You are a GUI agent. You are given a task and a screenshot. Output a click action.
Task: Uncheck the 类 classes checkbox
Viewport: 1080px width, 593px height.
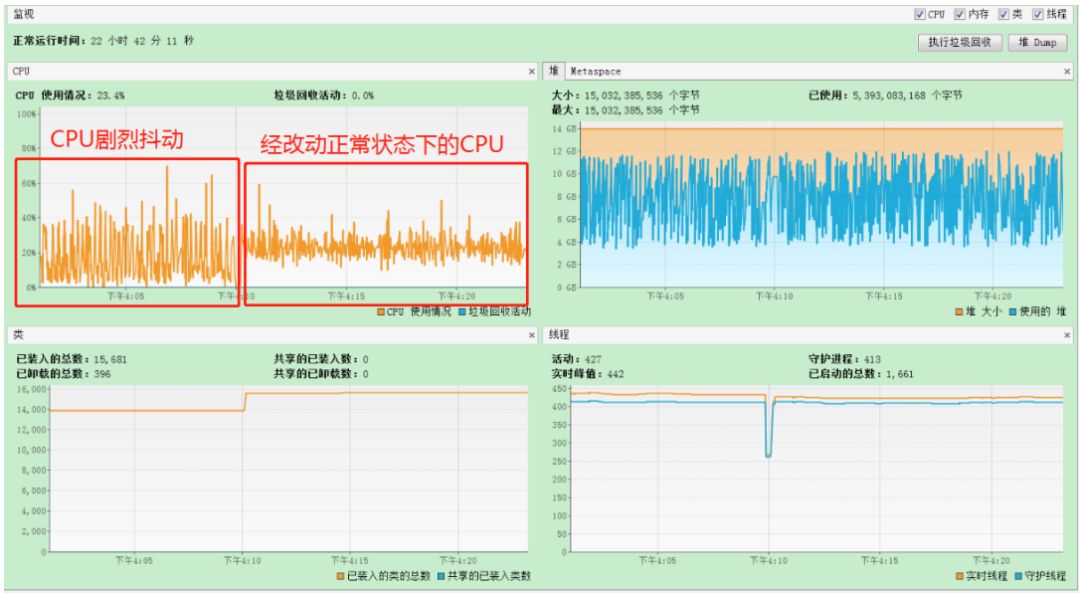click(x=1004, y=14)
